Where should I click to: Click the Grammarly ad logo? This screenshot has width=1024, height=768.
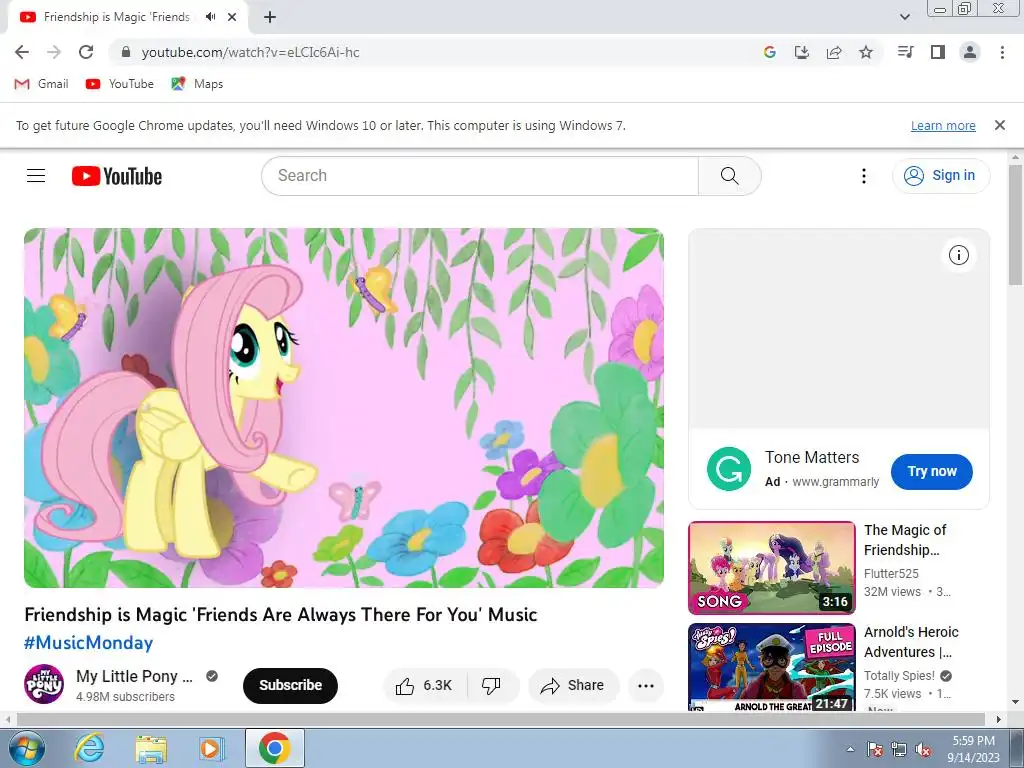point(729,469)
